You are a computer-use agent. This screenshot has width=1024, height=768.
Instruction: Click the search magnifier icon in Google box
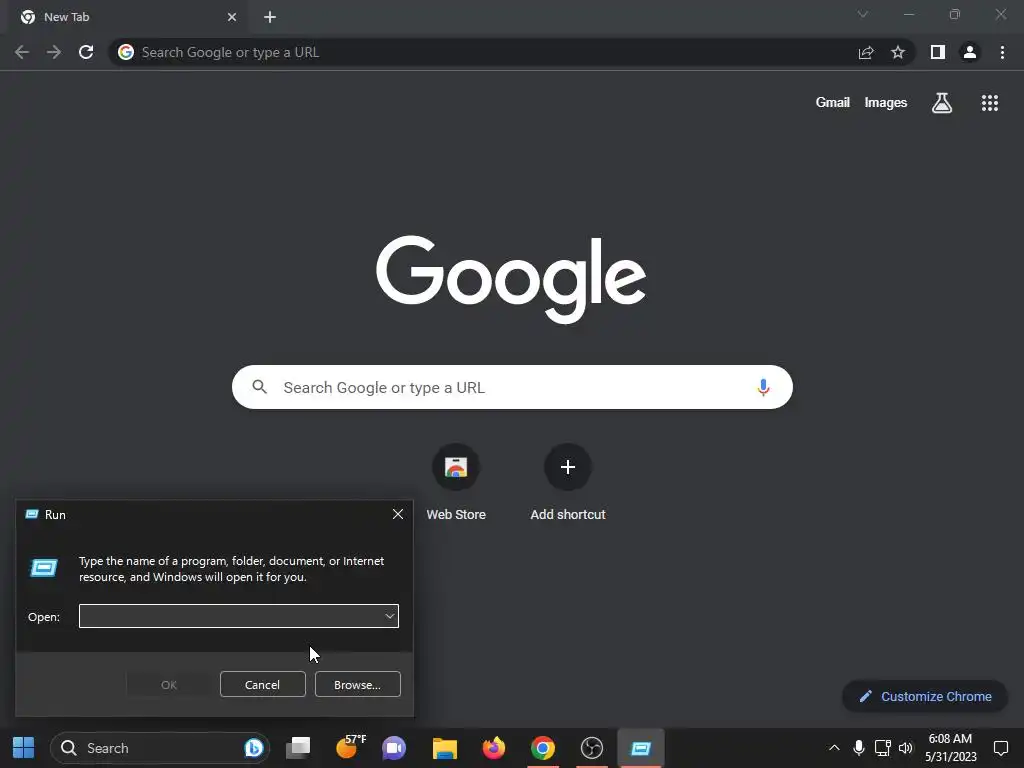(259, 387)
